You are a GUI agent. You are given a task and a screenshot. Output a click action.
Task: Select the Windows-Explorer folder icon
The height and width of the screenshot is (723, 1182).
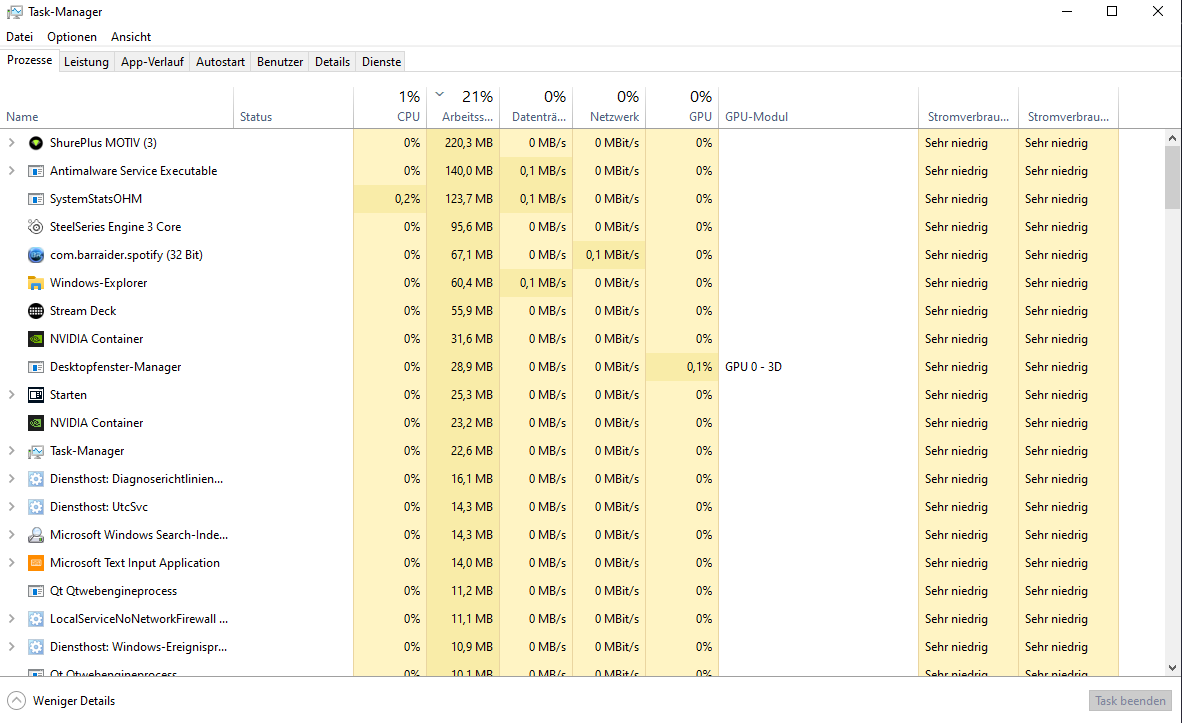tap(35, 282)
